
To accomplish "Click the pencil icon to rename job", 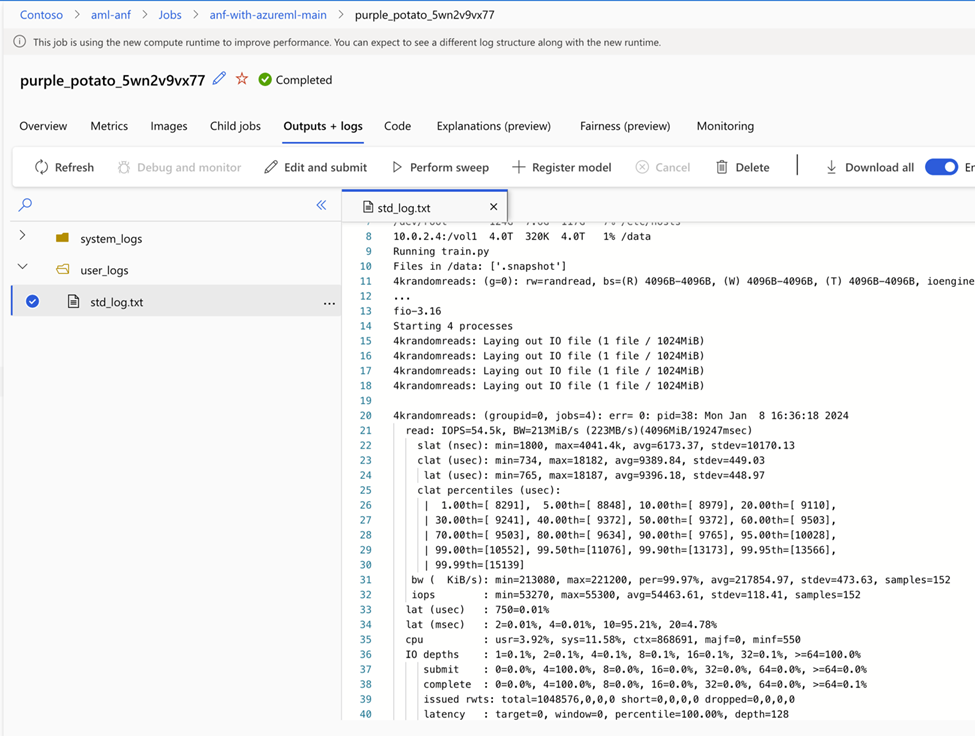I will [219, 79].
